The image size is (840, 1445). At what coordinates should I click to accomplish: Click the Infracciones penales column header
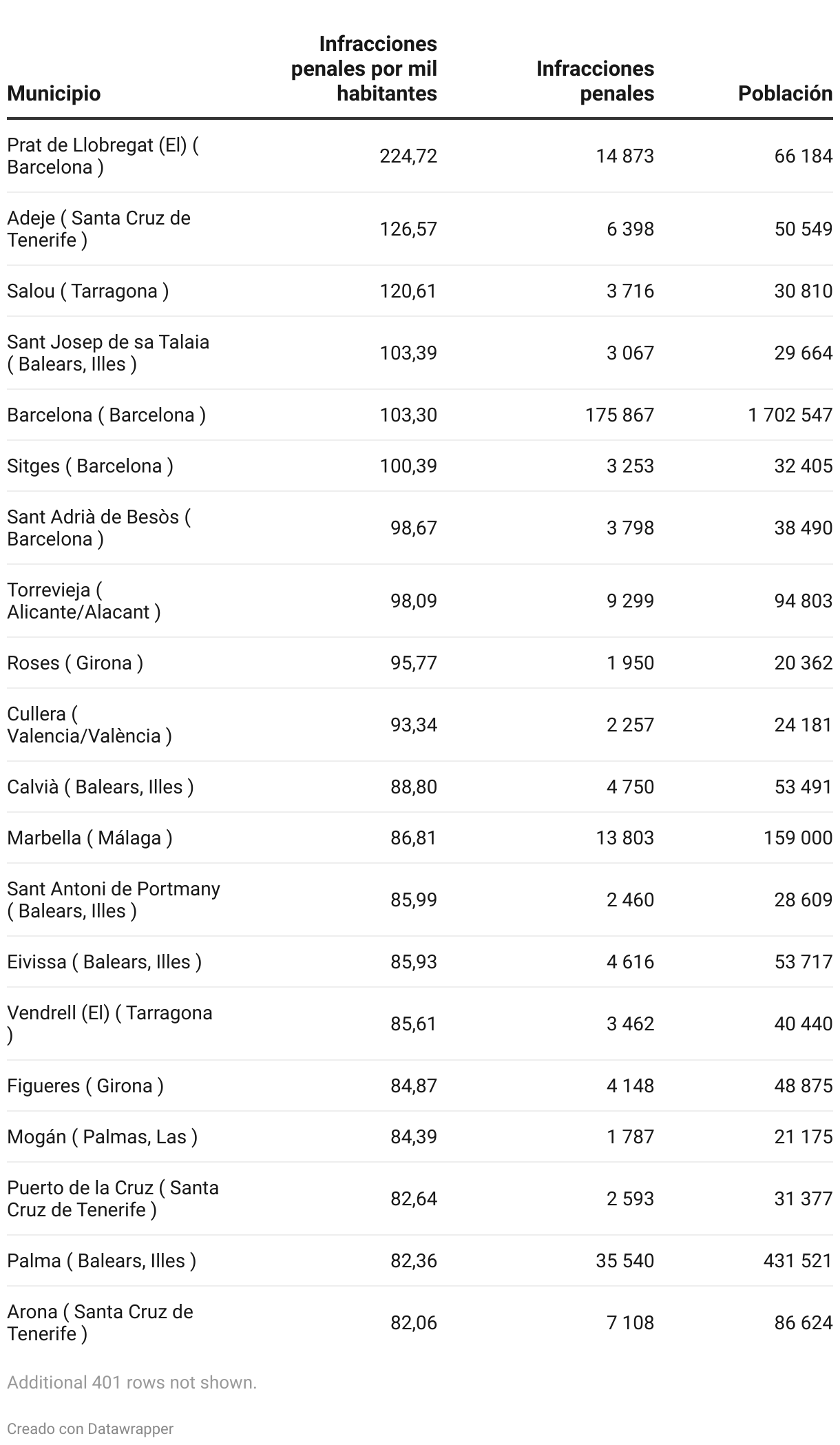pyautogui.click(x=595, y=81)
